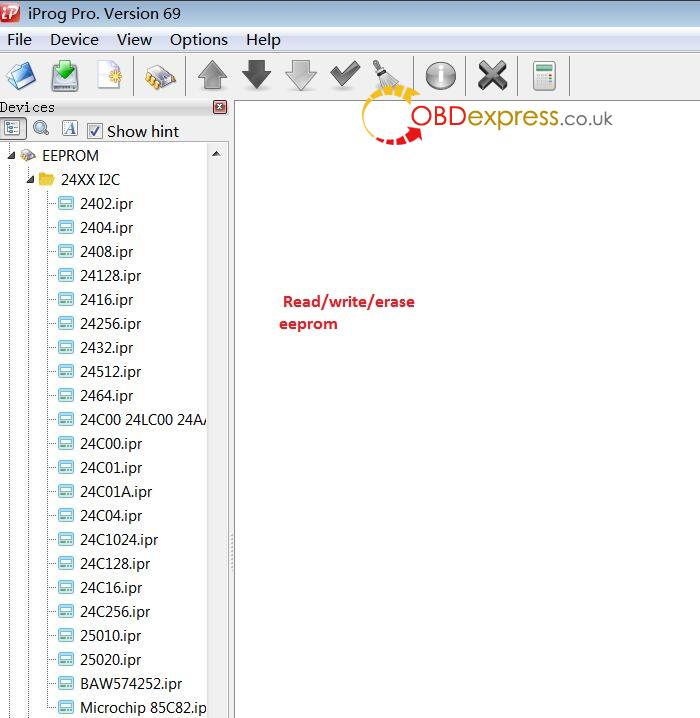Click the search icon in Devices panel
The width and height of the screenshot is (700, 718).
pyautogui.click(x=41, y=129)
